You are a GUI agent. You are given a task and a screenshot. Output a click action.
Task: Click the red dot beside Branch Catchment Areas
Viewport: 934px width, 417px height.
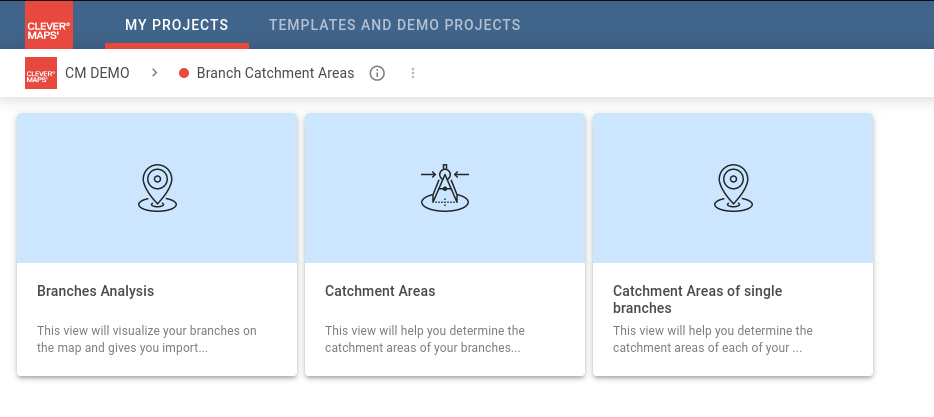[184, 73]
